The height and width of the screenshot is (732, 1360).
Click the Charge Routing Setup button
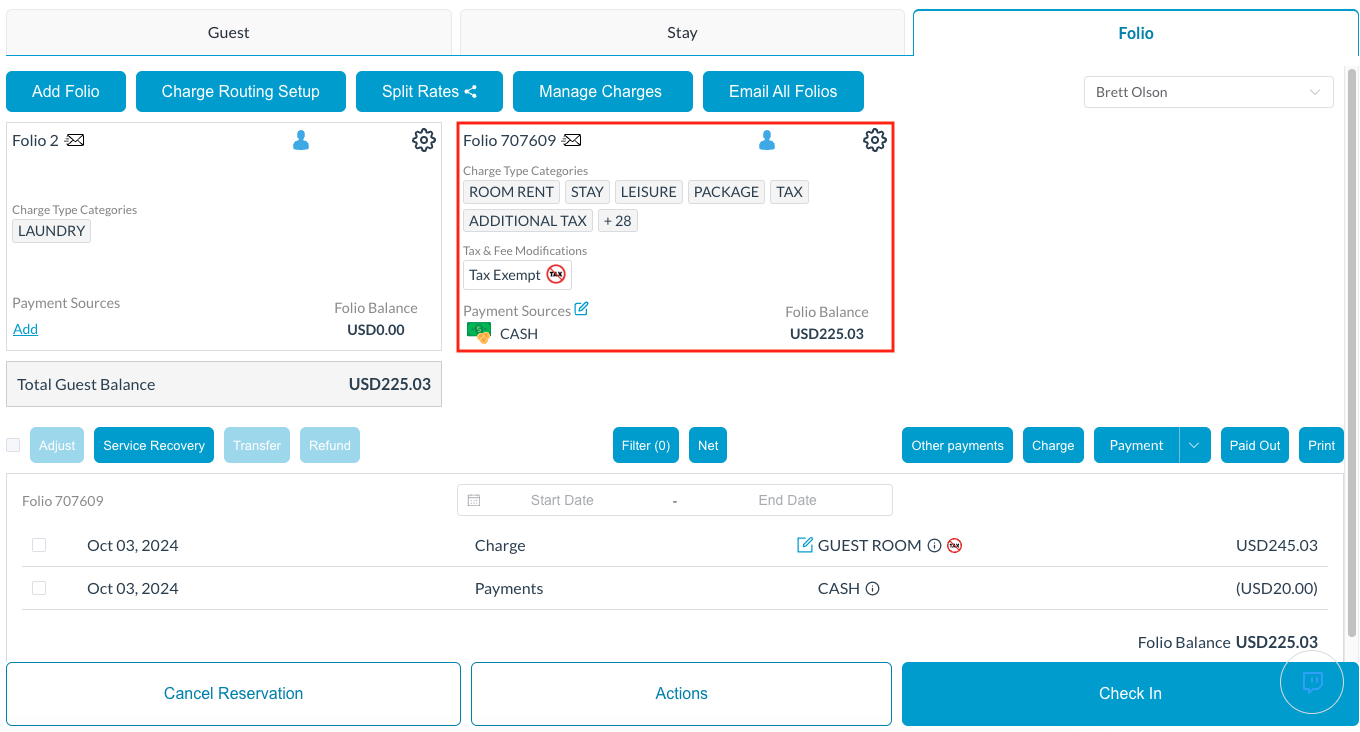pyautogui.click(x=240, y=92)
